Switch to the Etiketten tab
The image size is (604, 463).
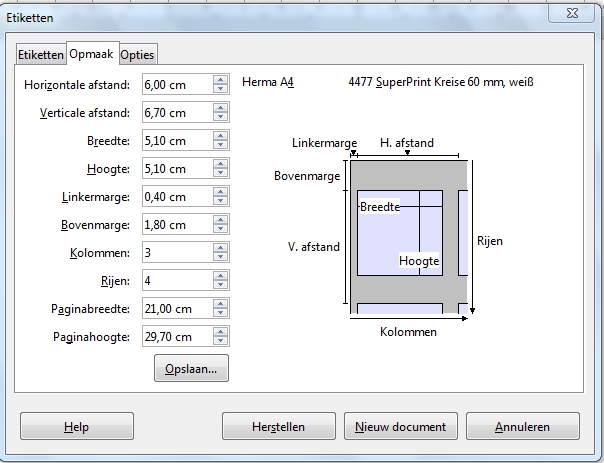(x=41, y=55)
